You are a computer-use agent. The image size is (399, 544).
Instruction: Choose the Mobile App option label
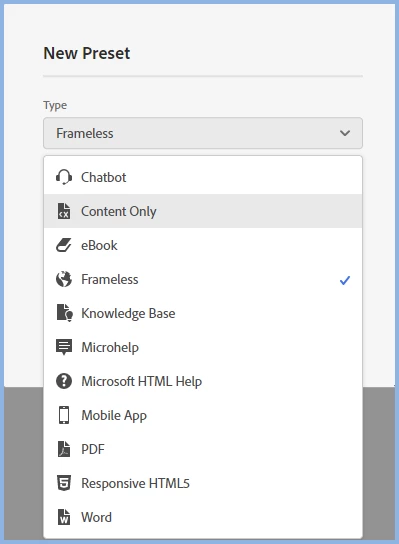tap(114, 416)
